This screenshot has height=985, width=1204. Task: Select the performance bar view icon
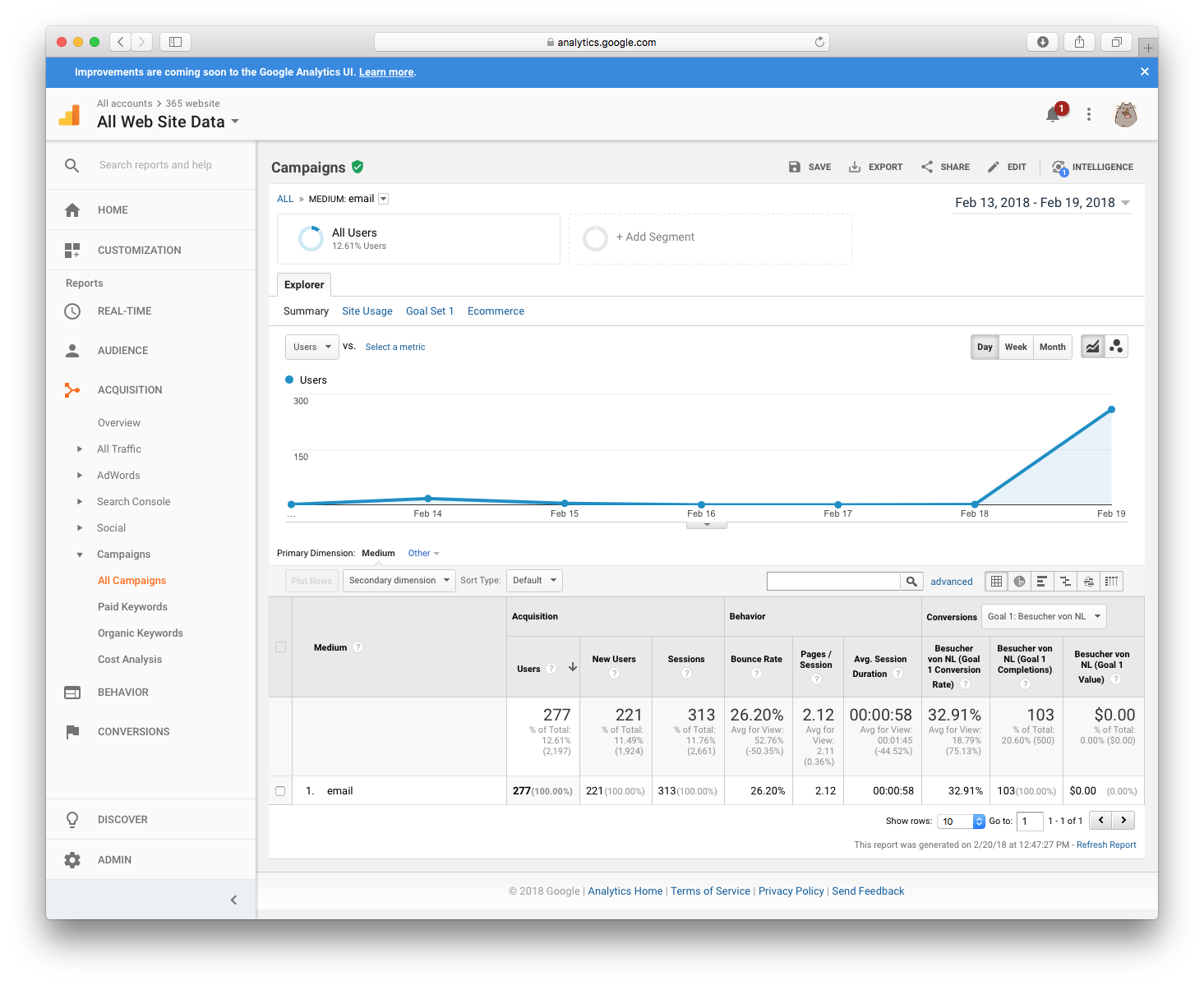(x=1042, y=582)
